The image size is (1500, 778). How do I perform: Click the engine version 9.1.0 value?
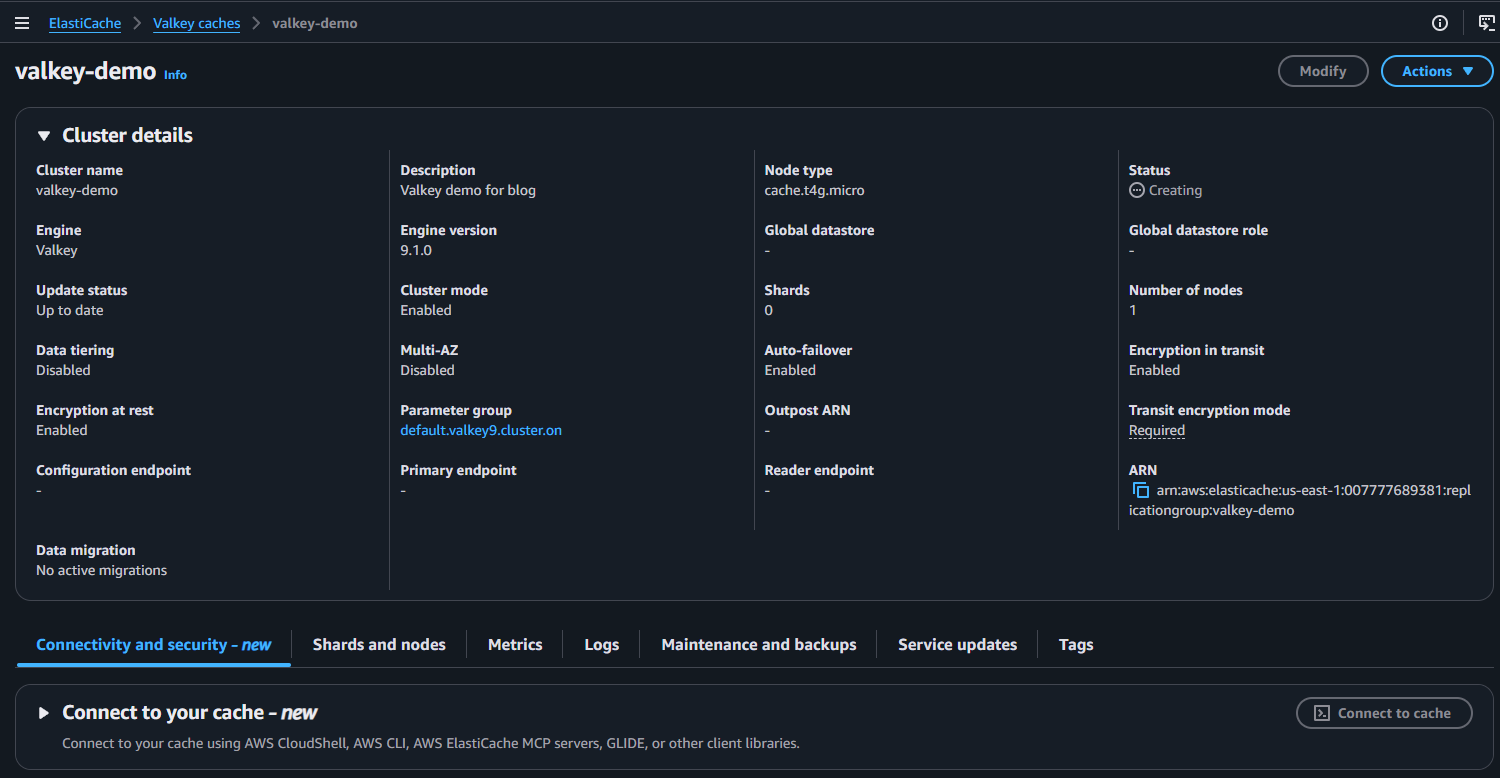click(x=416, y=250)
